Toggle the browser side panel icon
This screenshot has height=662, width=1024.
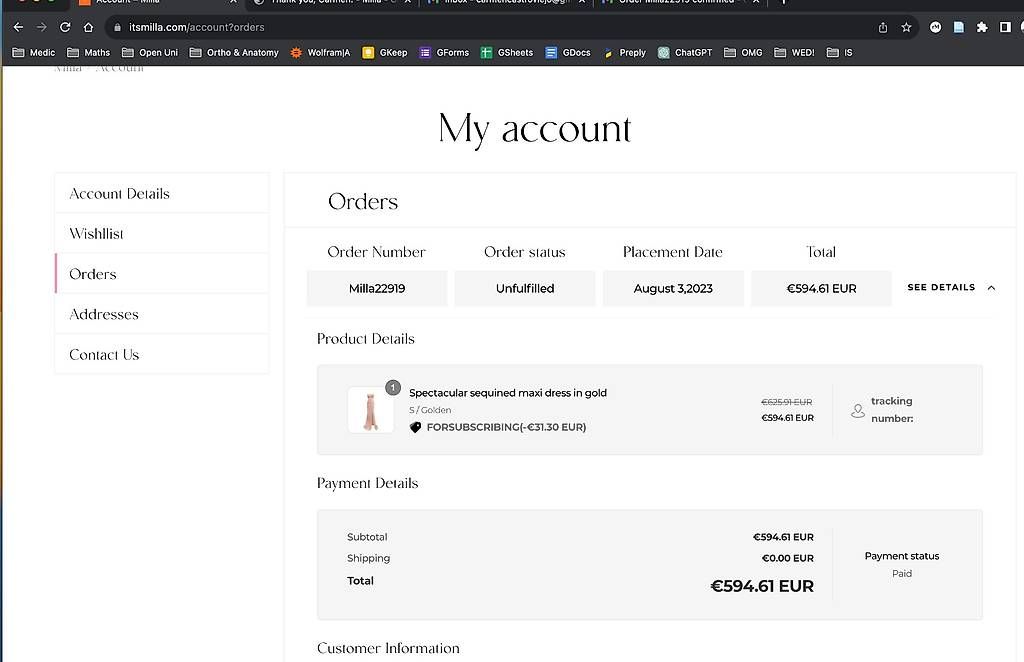(x=1005, y=27)
